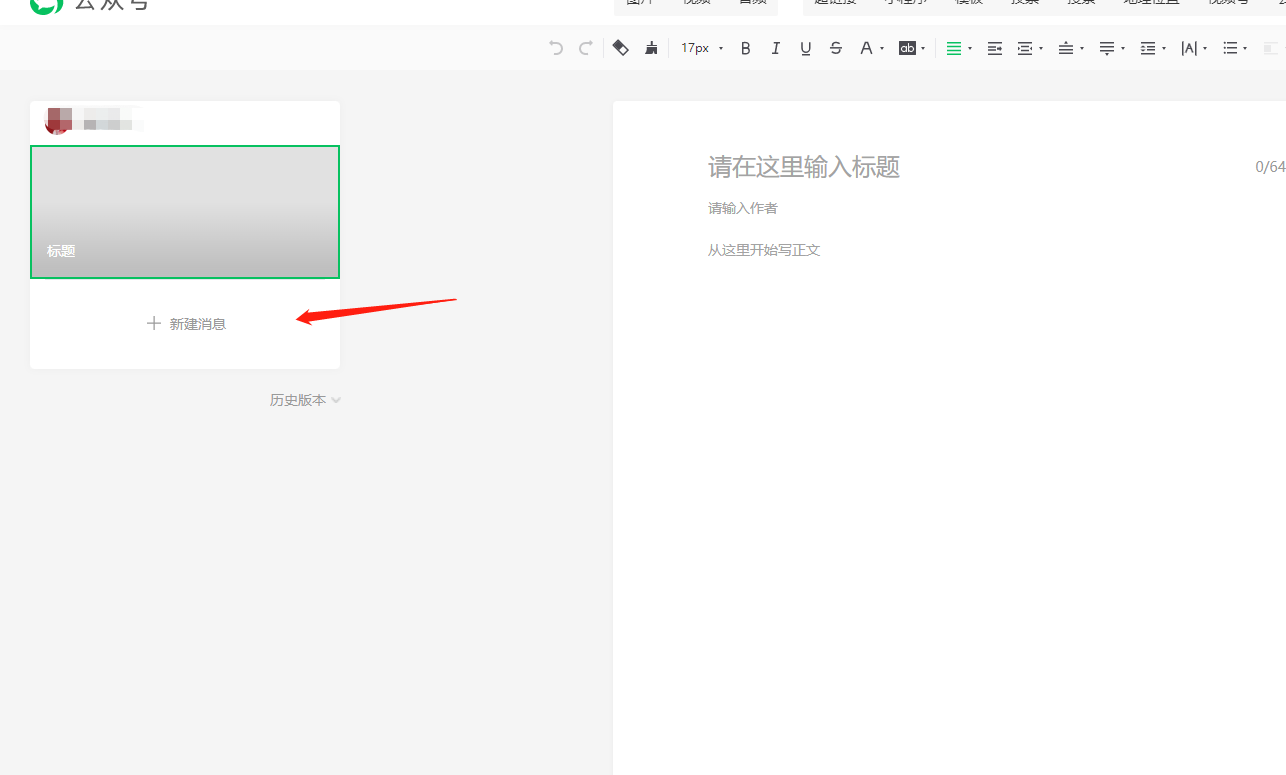
Task: Select the 标题 article cover thumbnail
Action: point(185,212)
